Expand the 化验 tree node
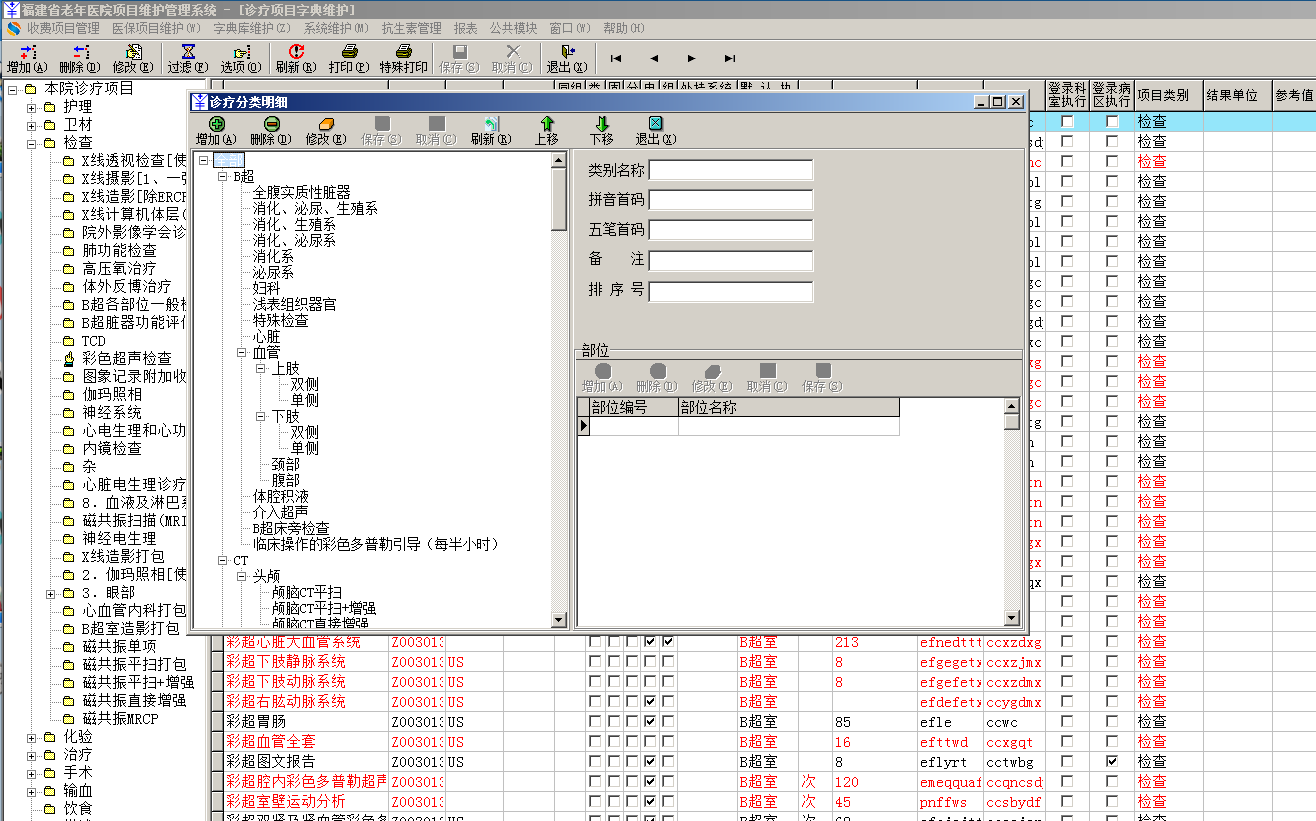The image size is (1316, 821). click(32, 737)
